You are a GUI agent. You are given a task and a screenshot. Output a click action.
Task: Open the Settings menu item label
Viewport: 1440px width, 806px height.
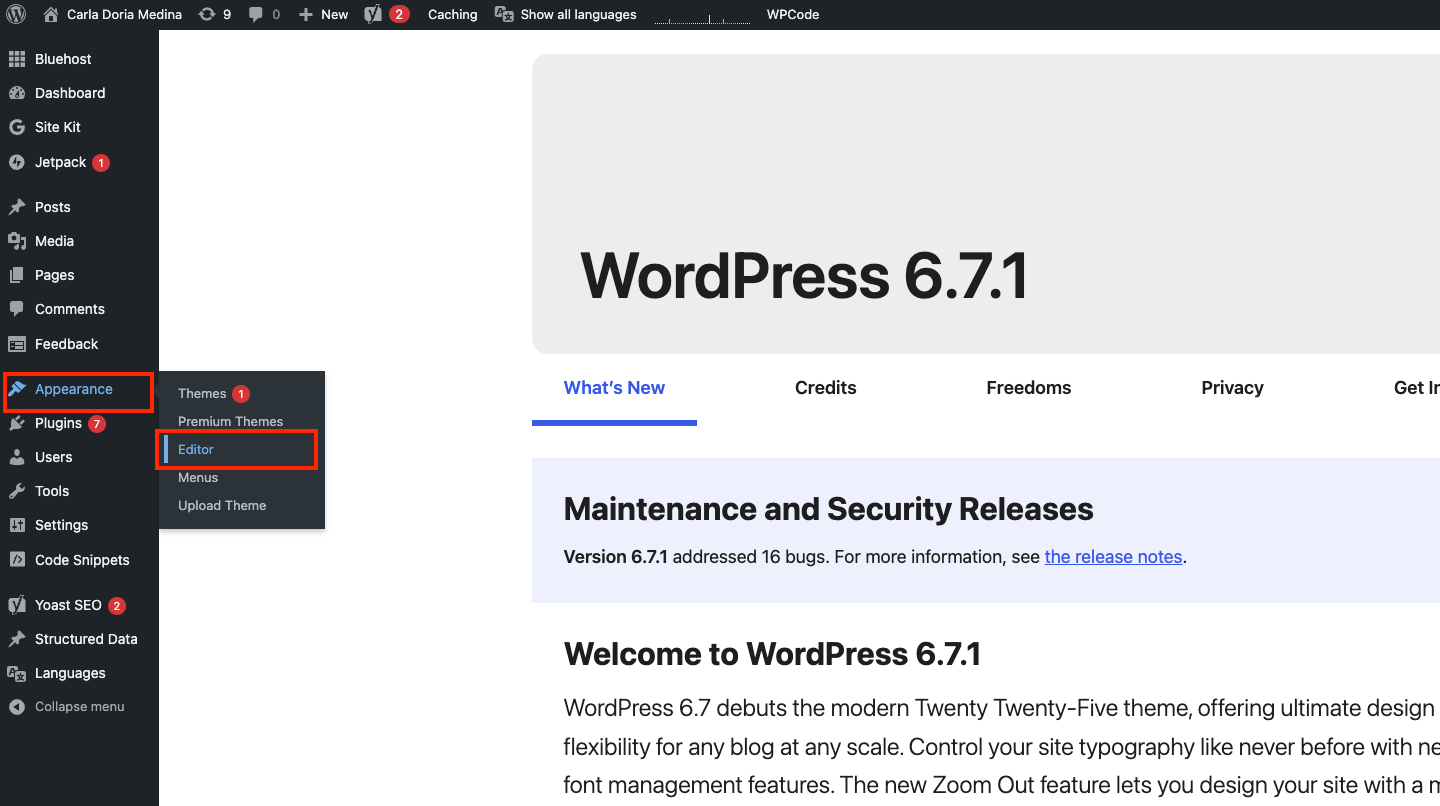pos(61,525)
